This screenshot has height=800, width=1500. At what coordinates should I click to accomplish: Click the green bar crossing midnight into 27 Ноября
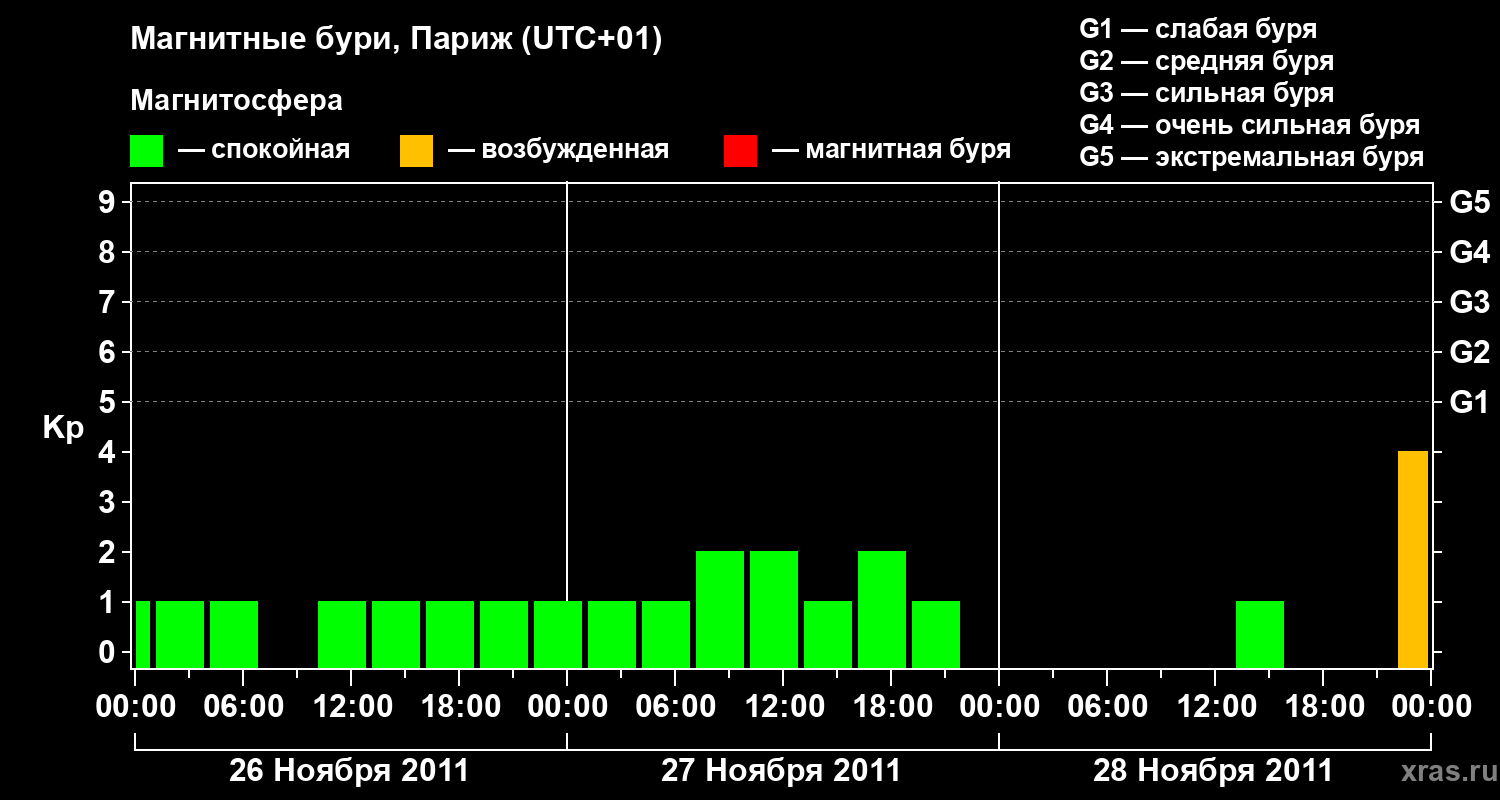[x=558, y=634]
